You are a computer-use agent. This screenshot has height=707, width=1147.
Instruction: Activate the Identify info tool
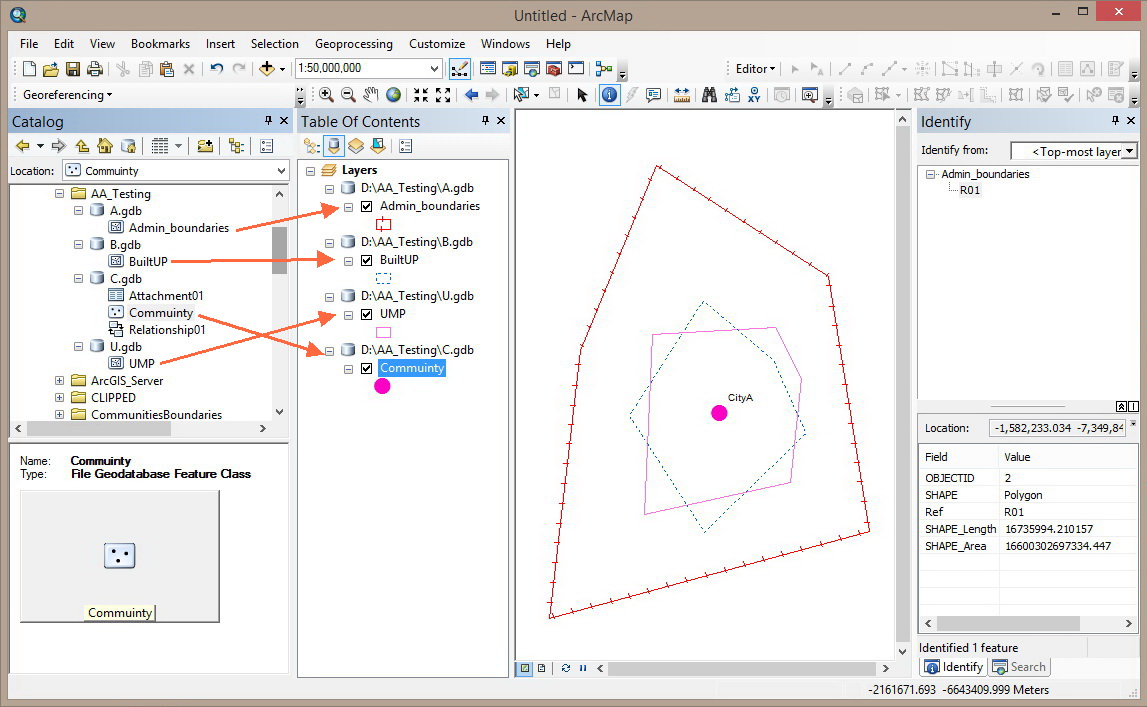pyautogui.click(x=609, y=95)
